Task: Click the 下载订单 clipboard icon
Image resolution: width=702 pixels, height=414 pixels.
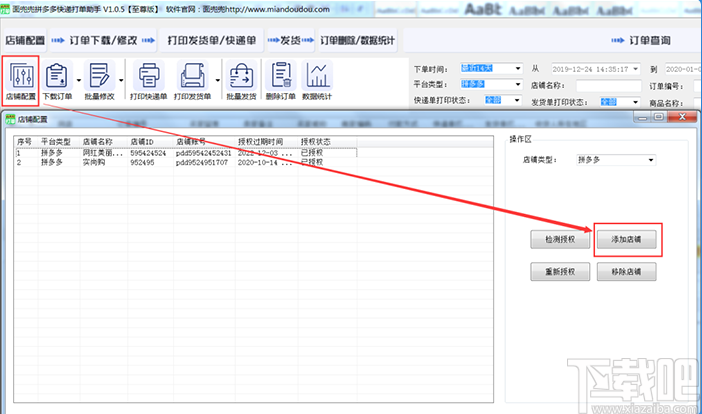Action: point(57,75)
